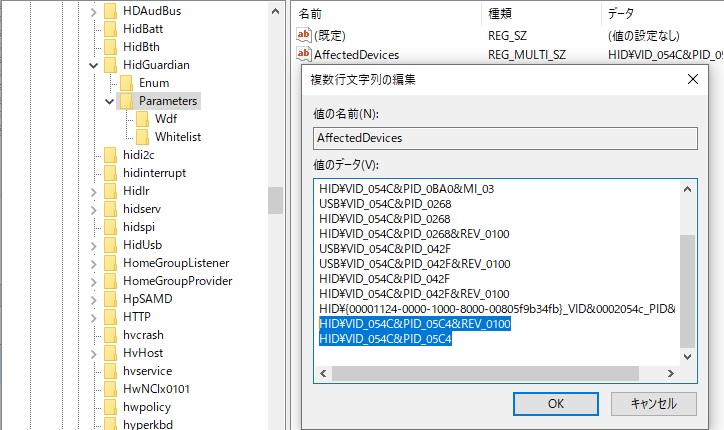Click the AffectedDevices string value icon

(x=305, y=55)
